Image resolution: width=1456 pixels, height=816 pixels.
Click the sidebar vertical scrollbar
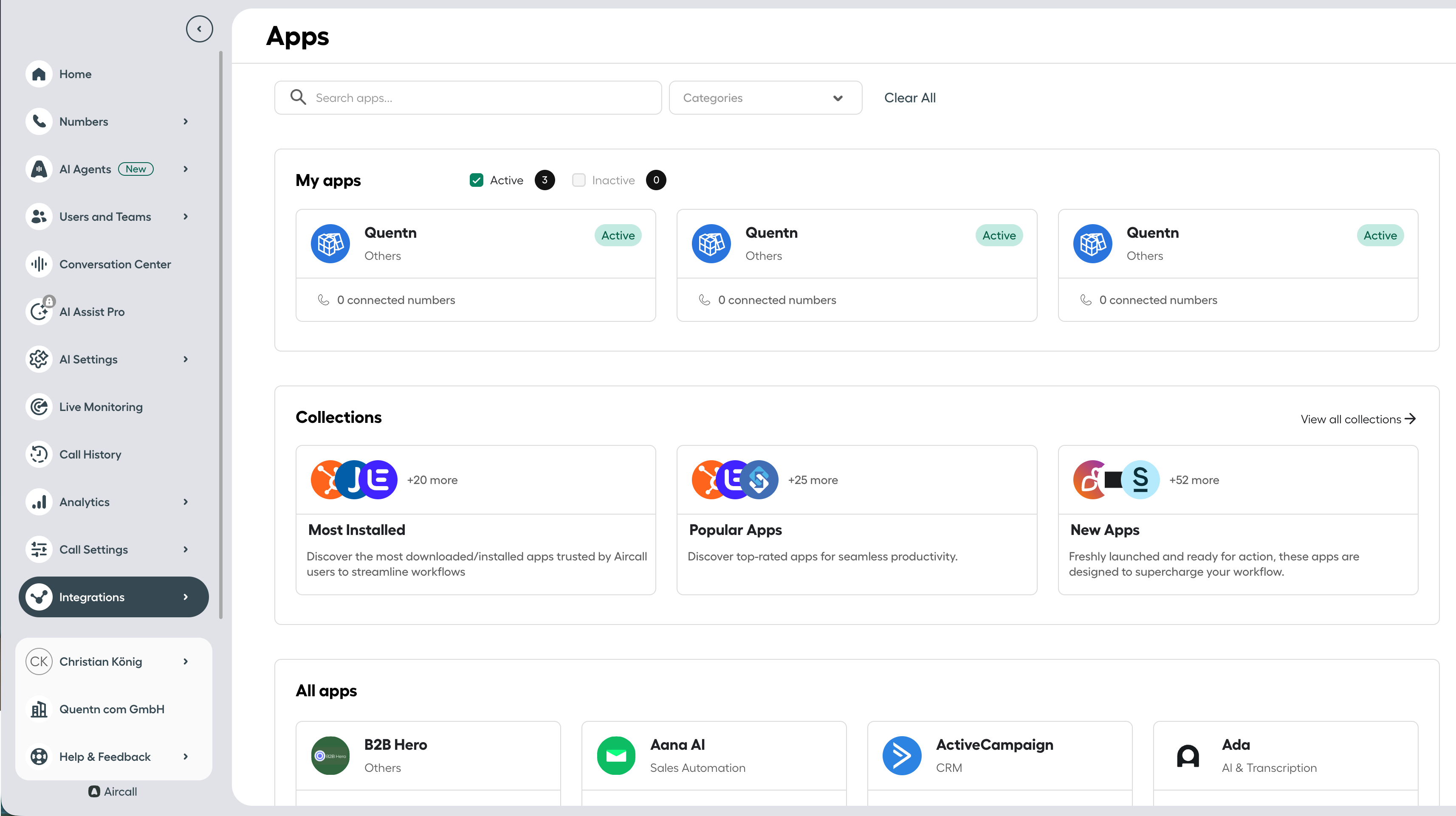[x=220, y=335]
